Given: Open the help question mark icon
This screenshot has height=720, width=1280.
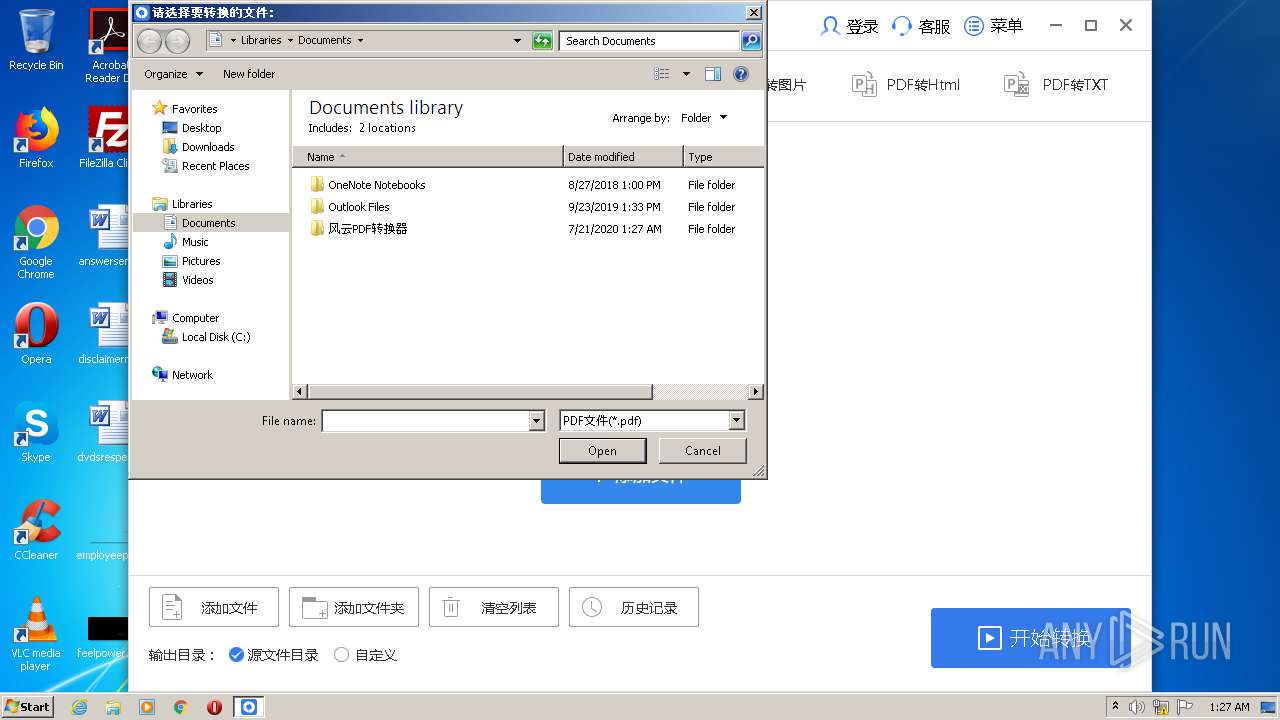Looking at the screenshot, I should pos(741,74).
